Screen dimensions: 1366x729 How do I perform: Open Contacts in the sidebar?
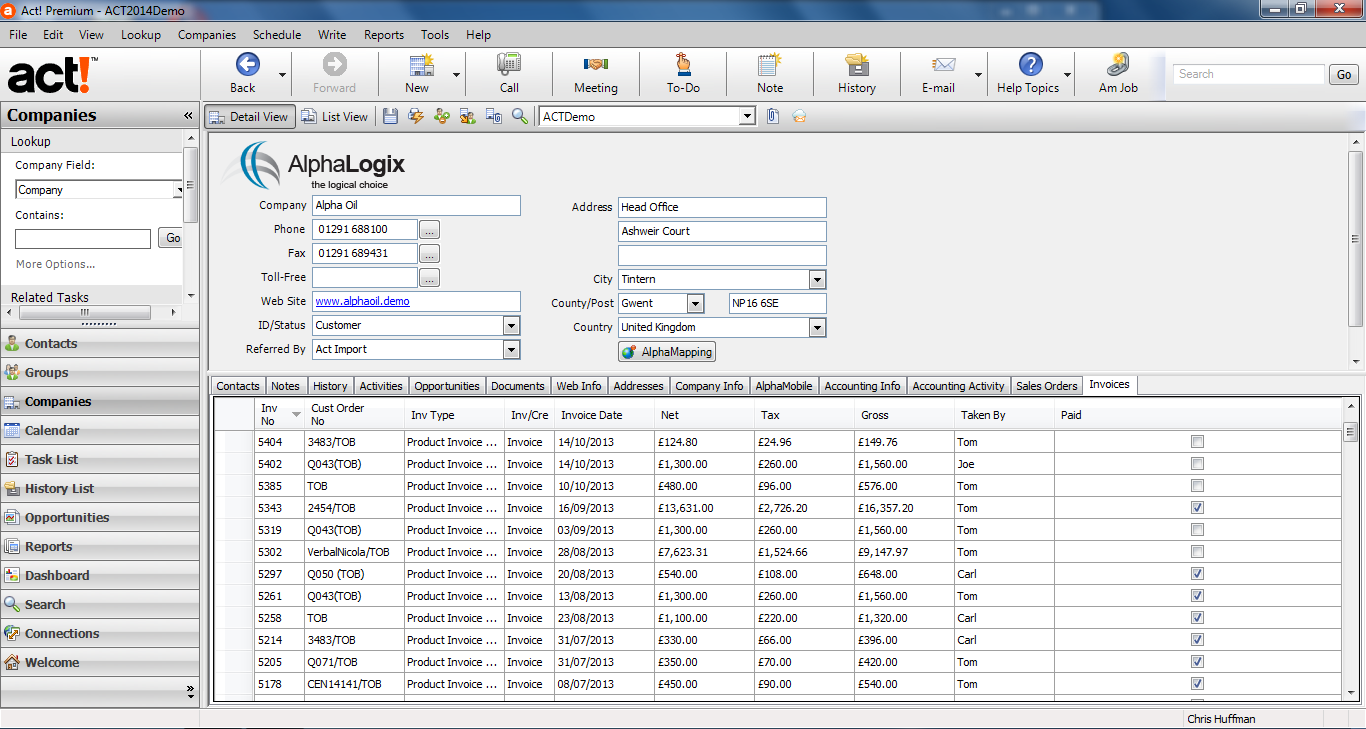click(100, 343)
